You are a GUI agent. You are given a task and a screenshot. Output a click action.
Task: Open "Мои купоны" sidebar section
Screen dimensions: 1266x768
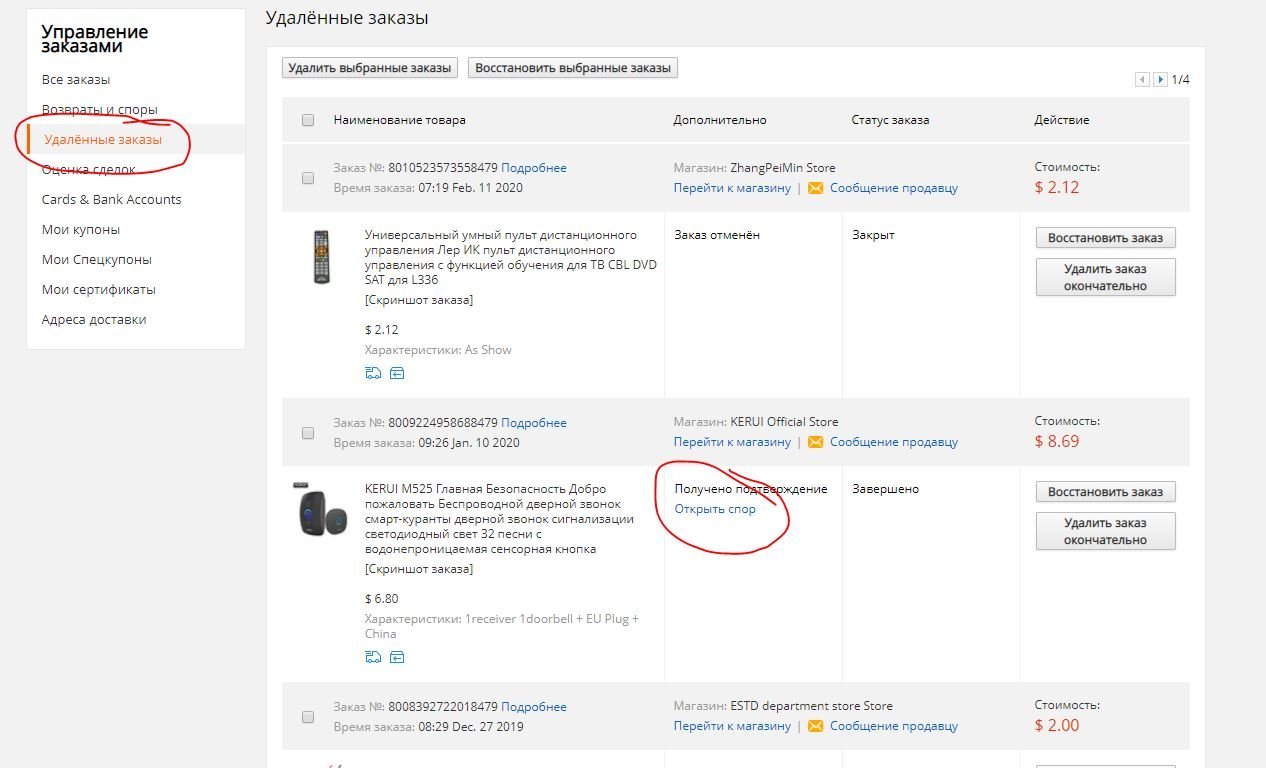click(81, 230)
